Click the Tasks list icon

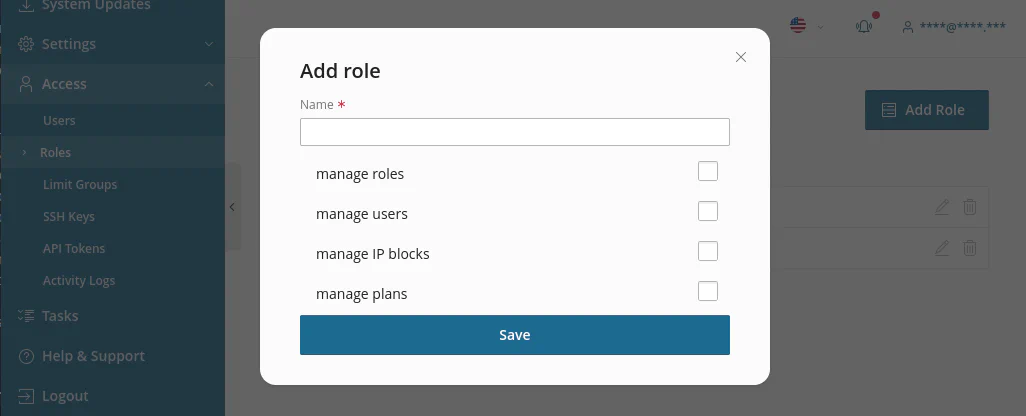coord(26,316)
